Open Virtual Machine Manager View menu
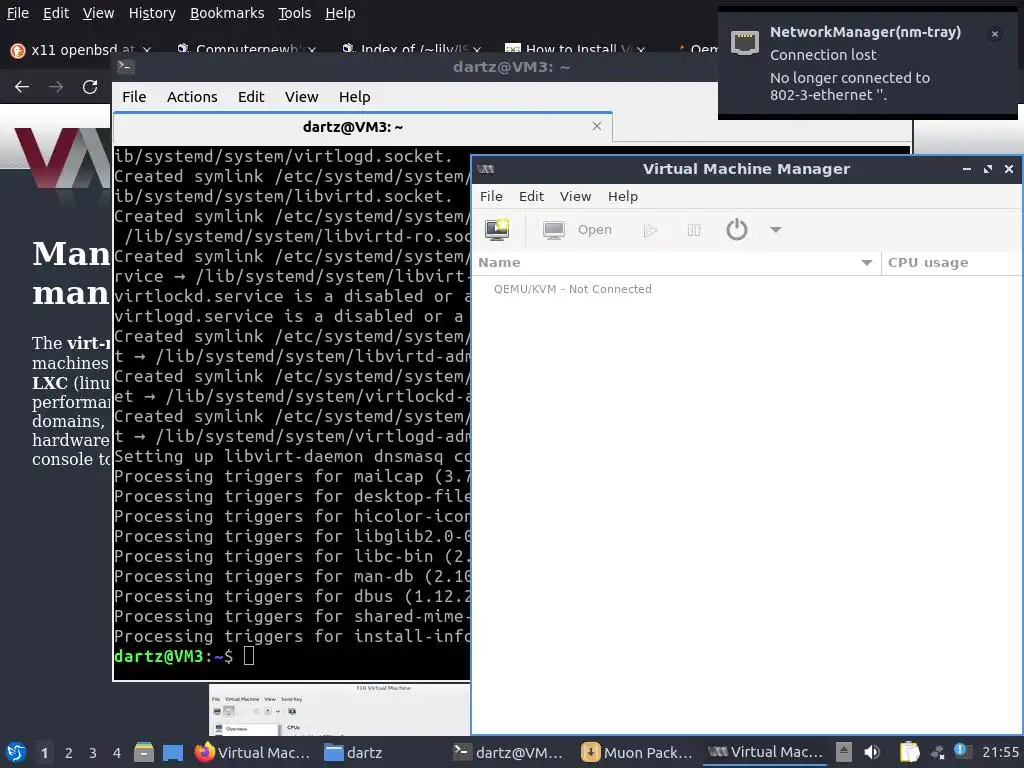Image resolution: width=1024 pixels, height=768 pixels. pyautogui.click(x=575, y=196)
